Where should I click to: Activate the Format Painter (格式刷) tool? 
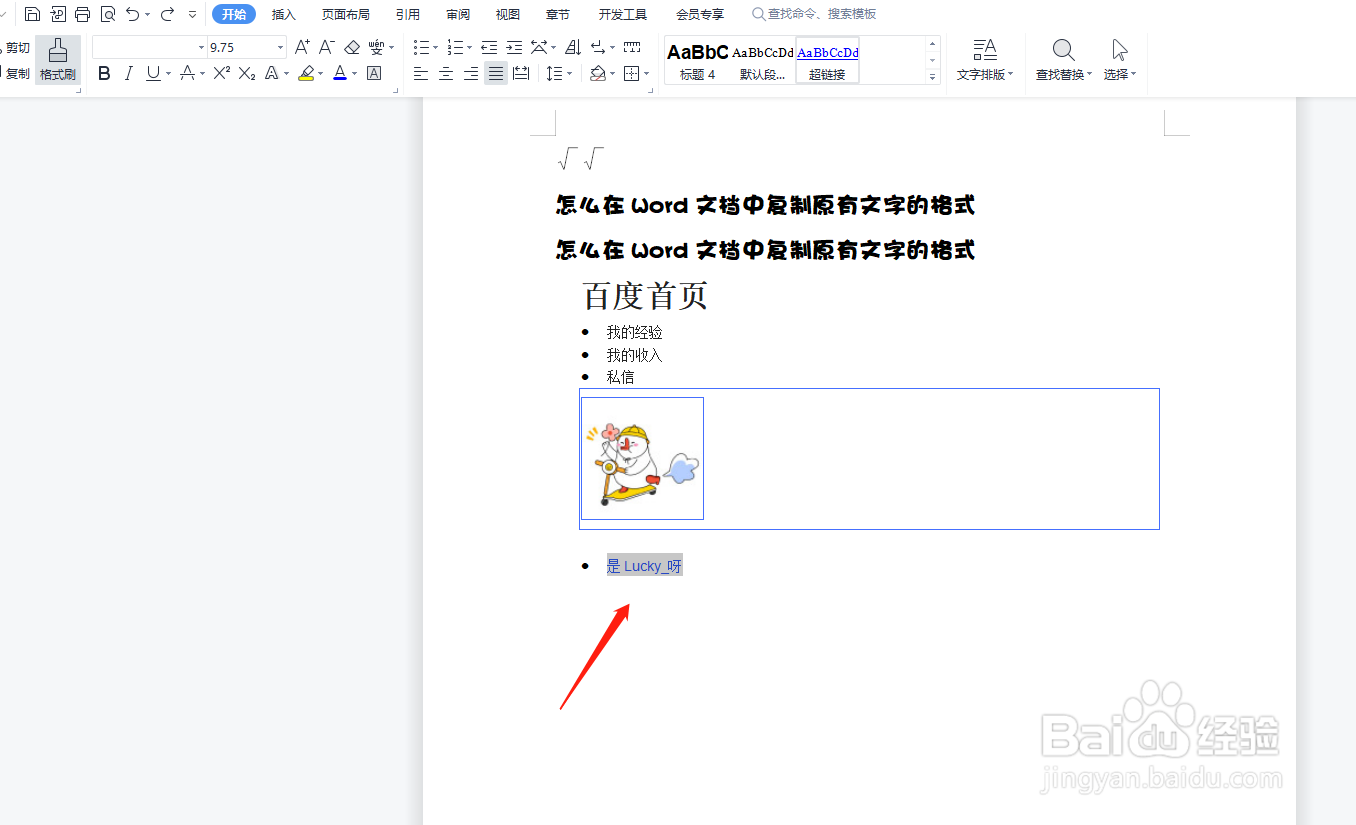tap(58, 60)
